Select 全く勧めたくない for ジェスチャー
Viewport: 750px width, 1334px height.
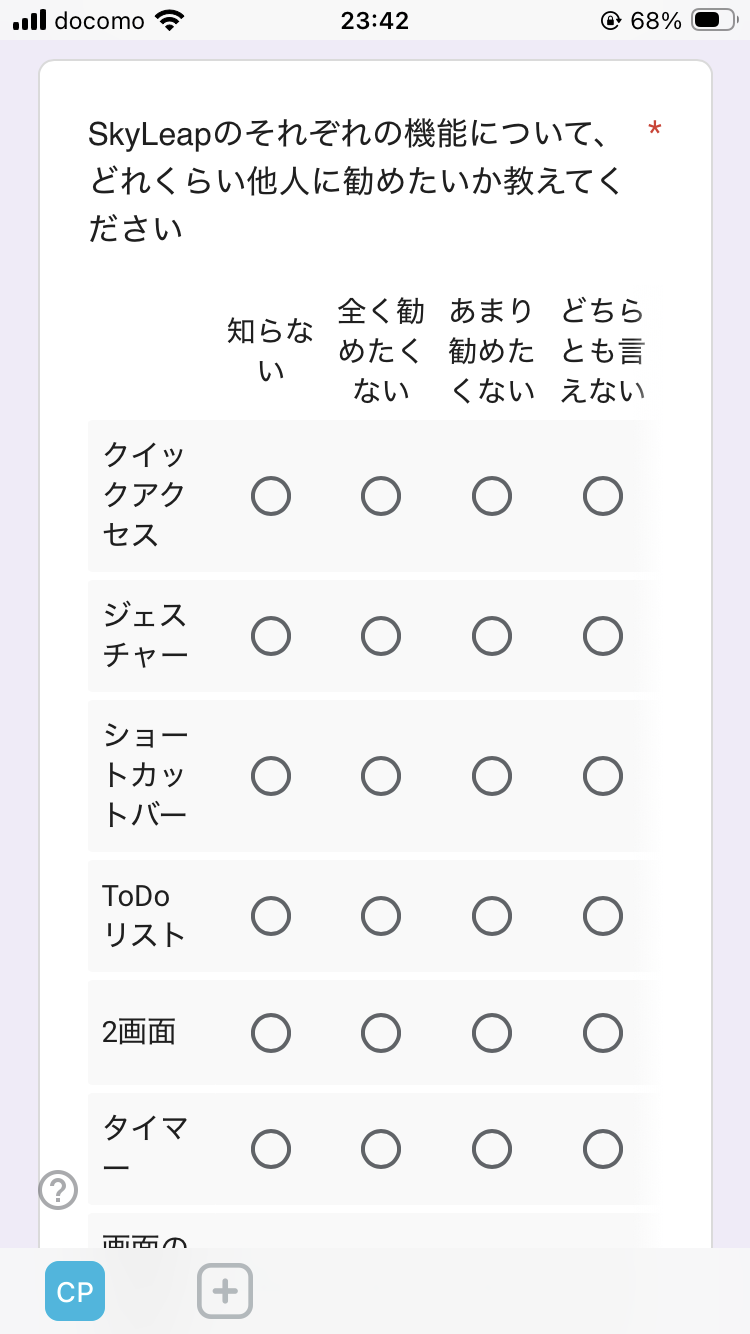[x=381, y=636]
